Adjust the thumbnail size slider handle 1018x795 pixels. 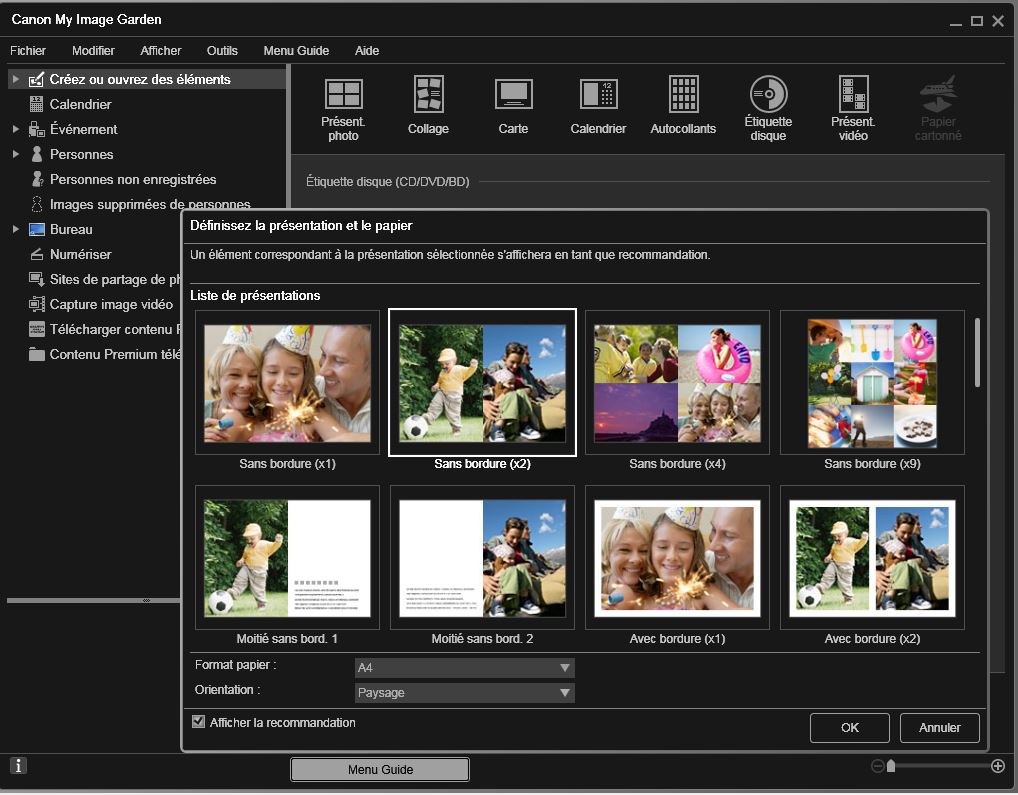[x=891, y=766]
